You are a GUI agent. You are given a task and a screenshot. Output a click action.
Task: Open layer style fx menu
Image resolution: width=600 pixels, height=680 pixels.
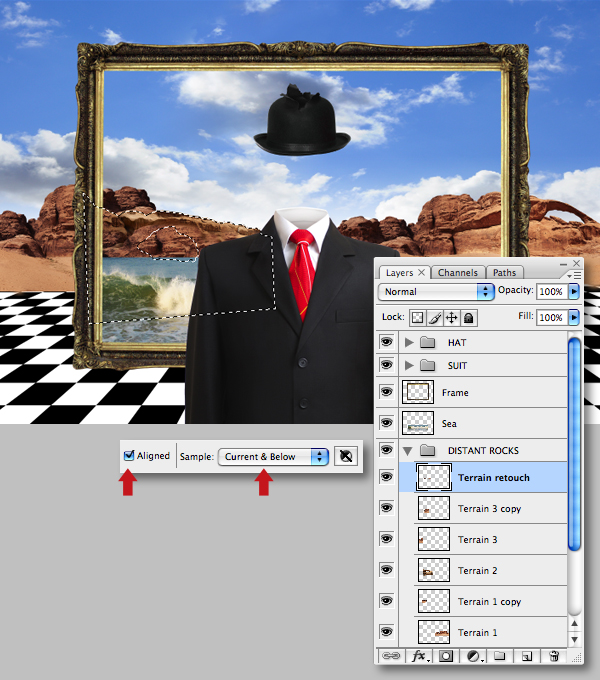click(x=420, y=656)
